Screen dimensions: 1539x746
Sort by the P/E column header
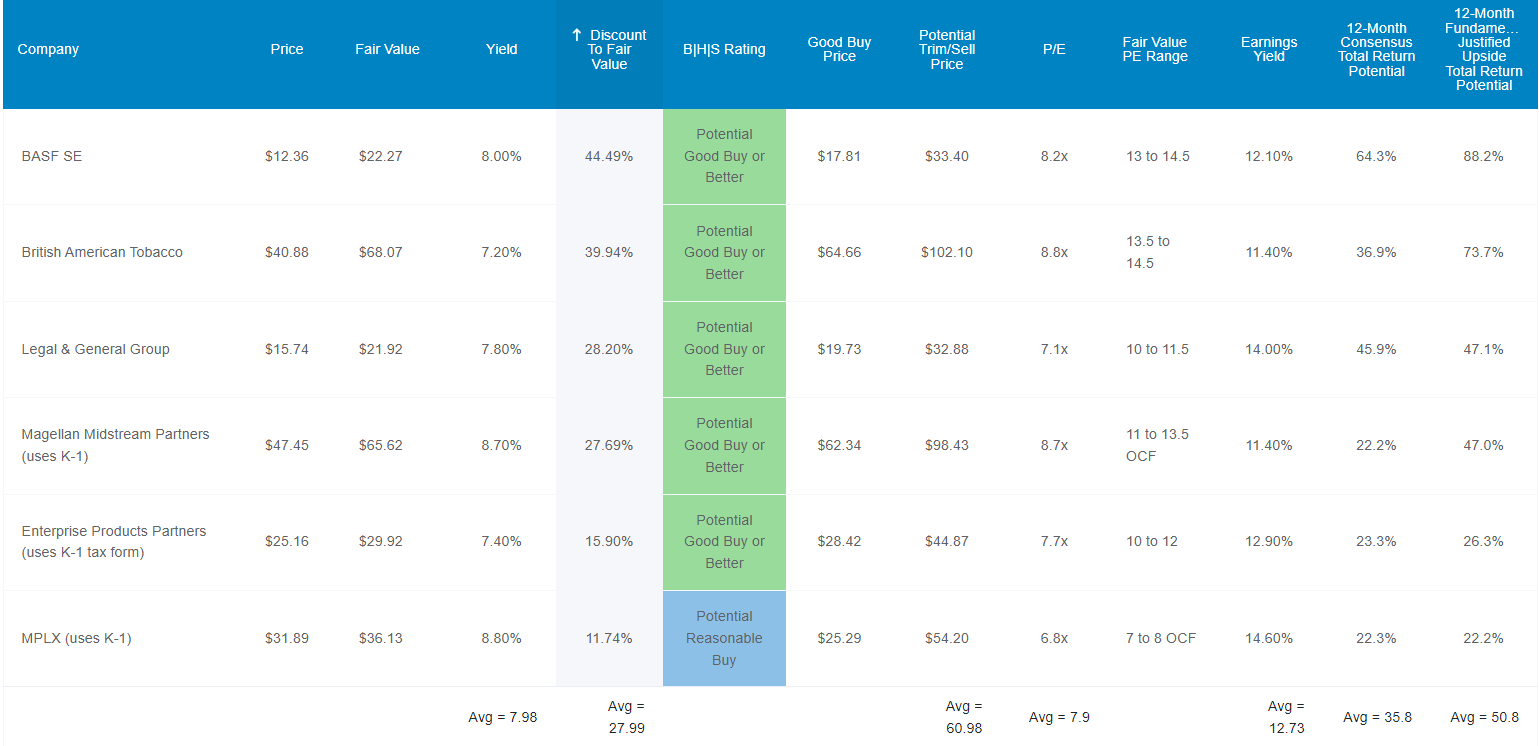[x=1054, y=49]
